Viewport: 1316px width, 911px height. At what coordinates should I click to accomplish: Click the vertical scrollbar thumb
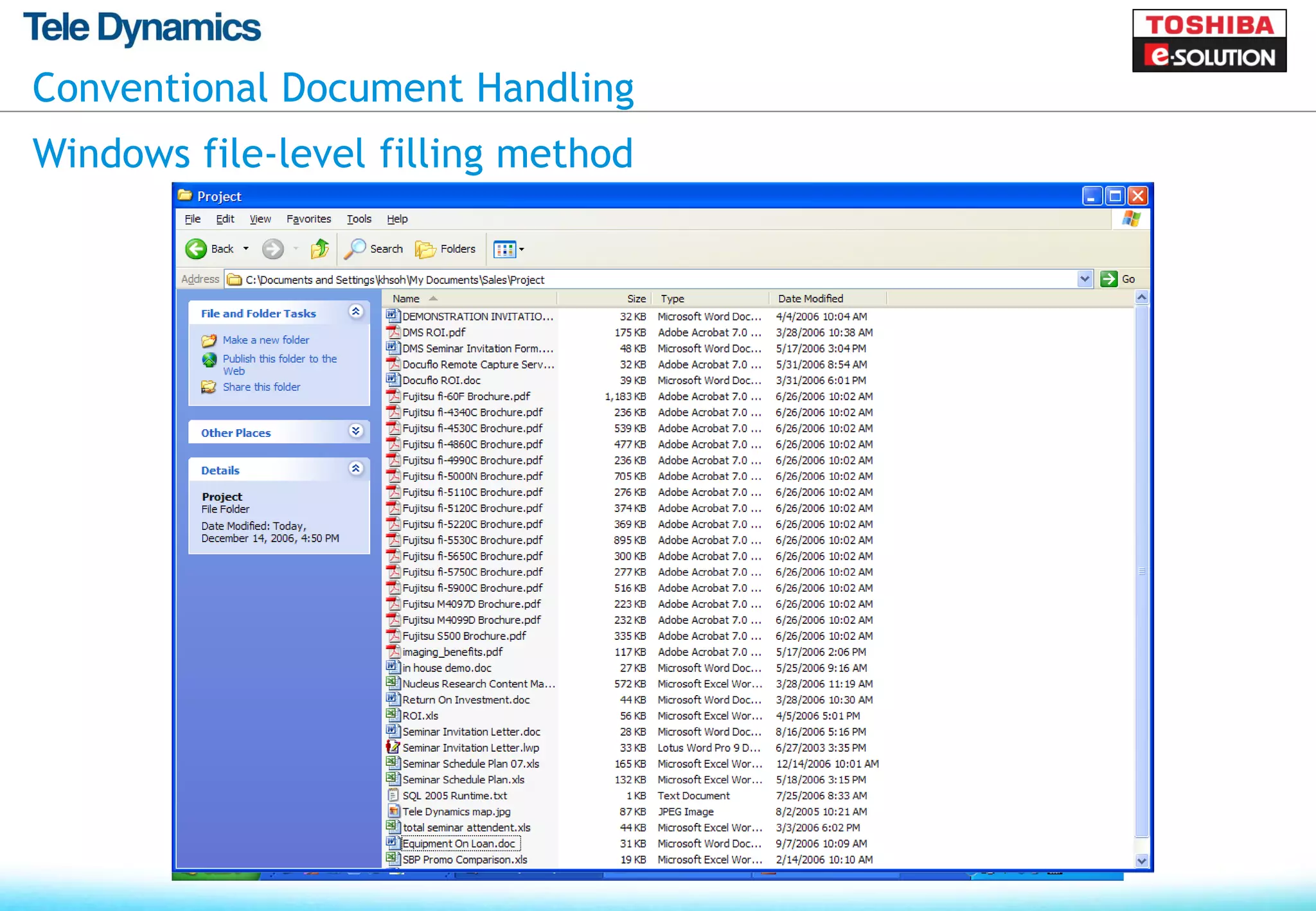pyautogui.click(x=1142, y=571)
